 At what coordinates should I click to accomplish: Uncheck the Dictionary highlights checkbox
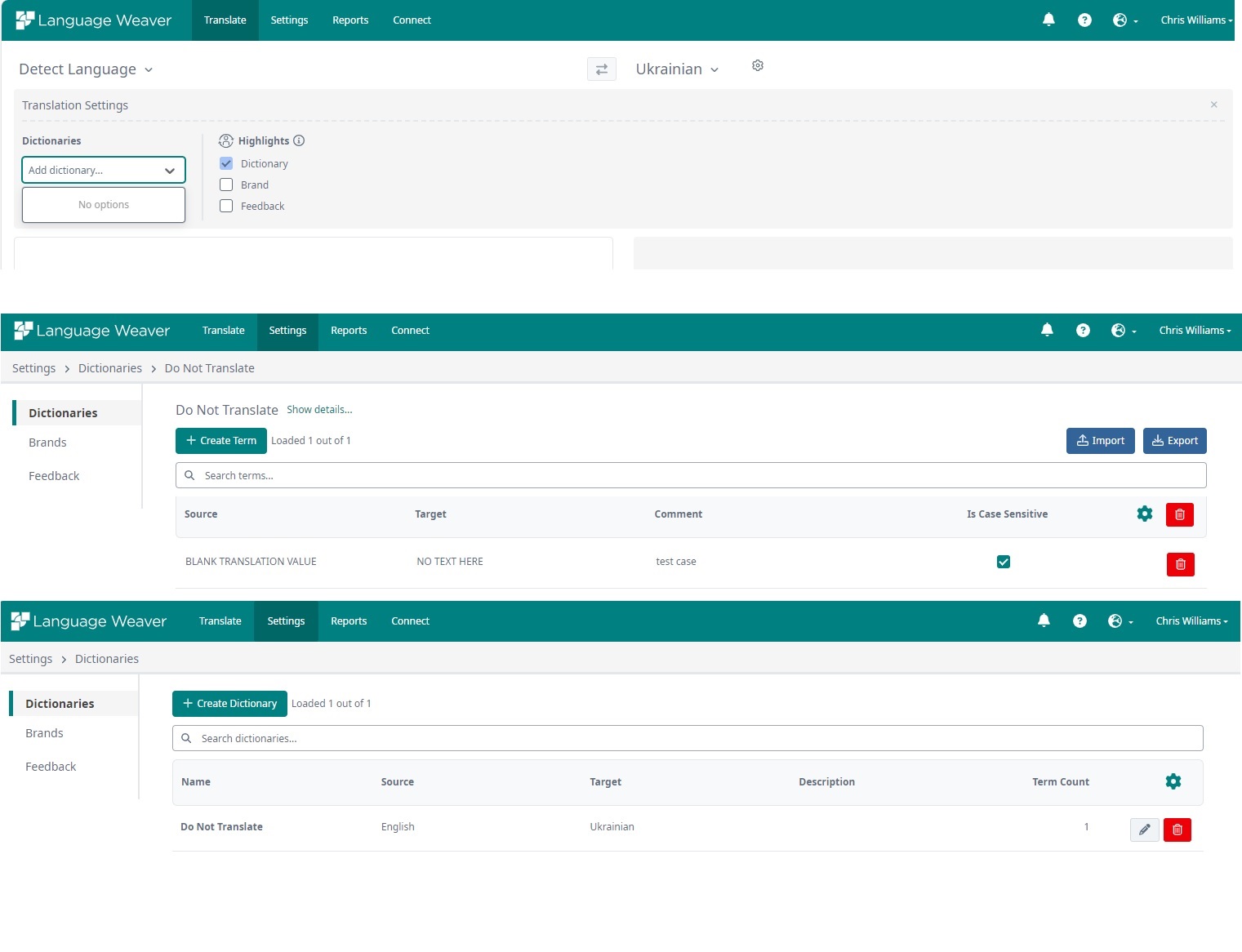(x=226, y=163)
